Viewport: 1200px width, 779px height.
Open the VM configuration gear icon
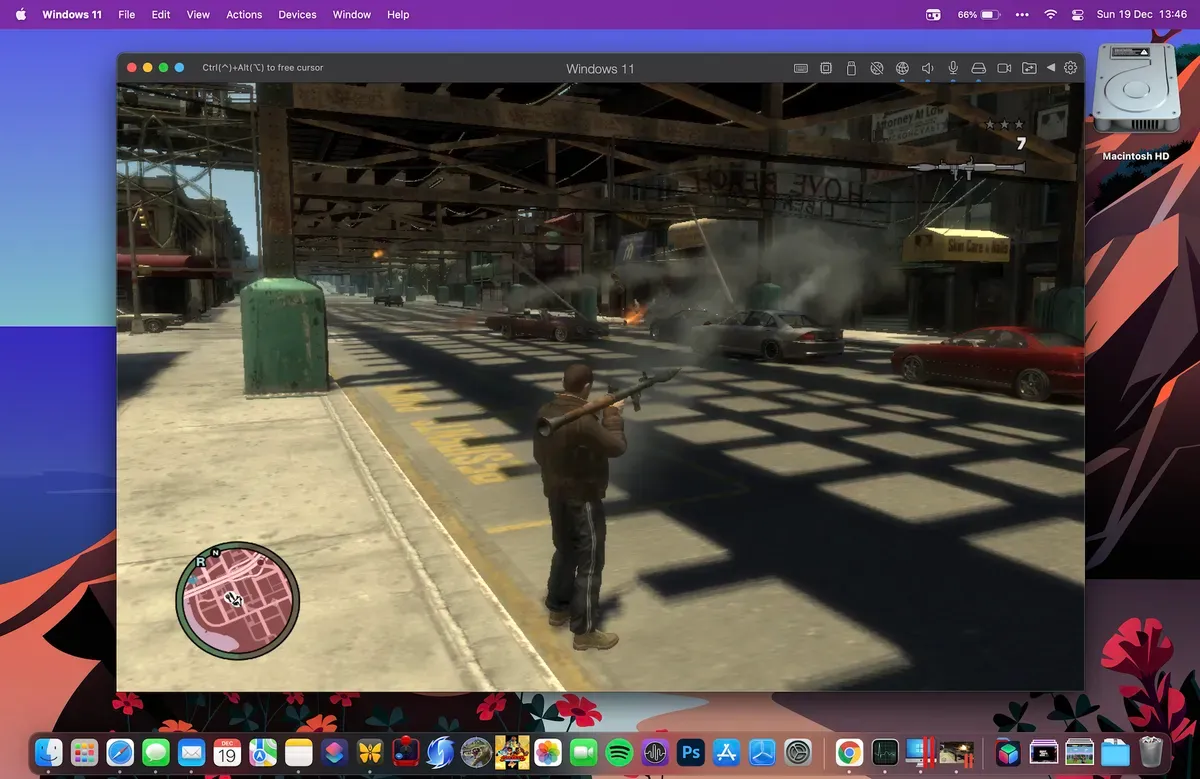tap(1070, 68)
